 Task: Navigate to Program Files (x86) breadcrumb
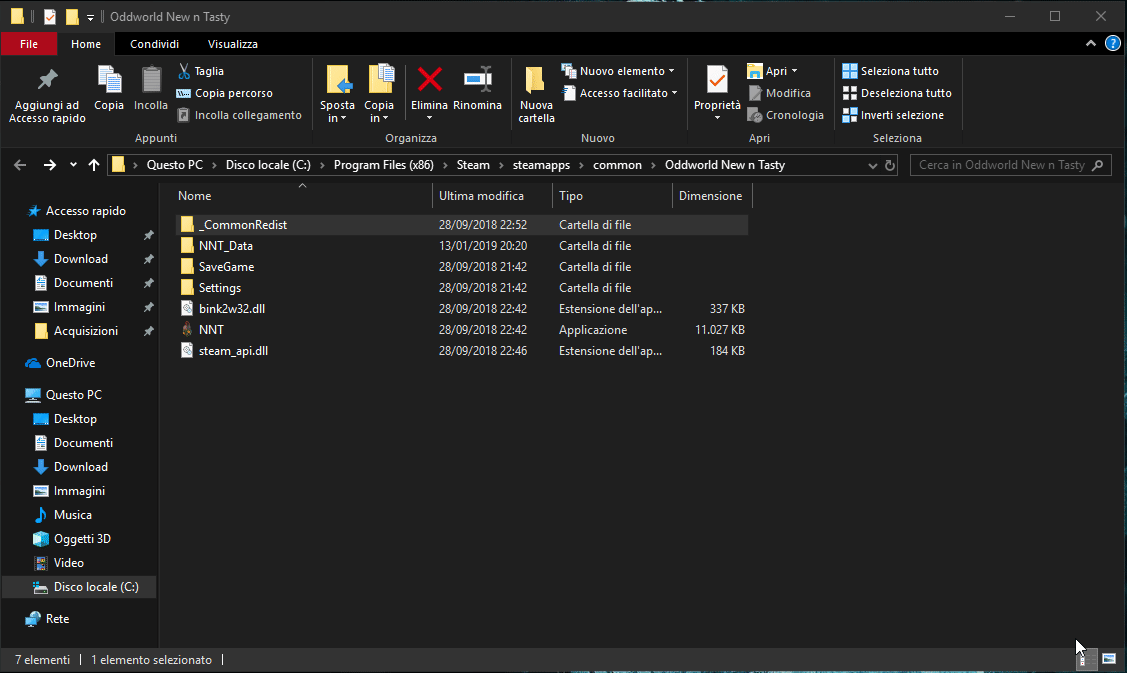tap(384, 165)
